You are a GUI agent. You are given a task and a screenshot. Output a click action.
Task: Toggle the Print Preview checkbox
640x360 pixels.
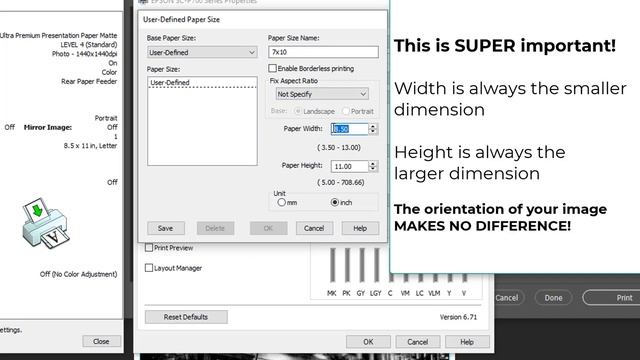pyautogui.click(x=149, y=247)
